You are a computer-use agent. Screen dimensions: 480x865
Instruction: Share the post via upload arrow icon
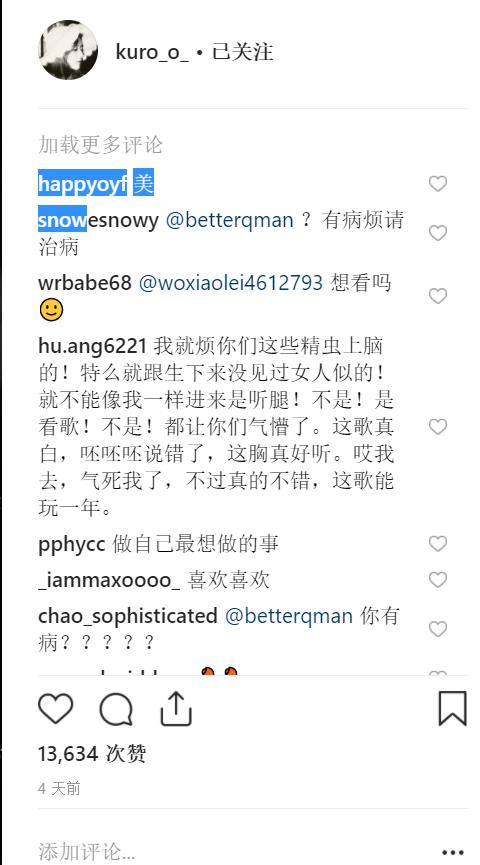tap(176, 709)
